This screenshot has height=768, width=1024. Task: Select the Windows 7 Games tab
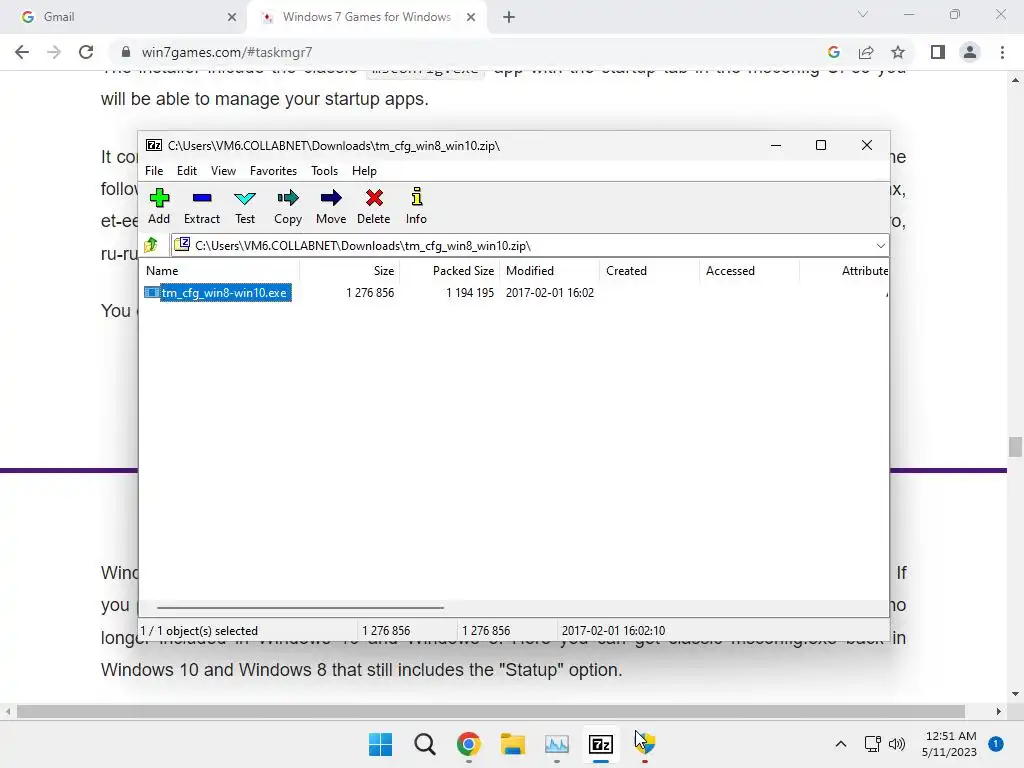[366, 17]
